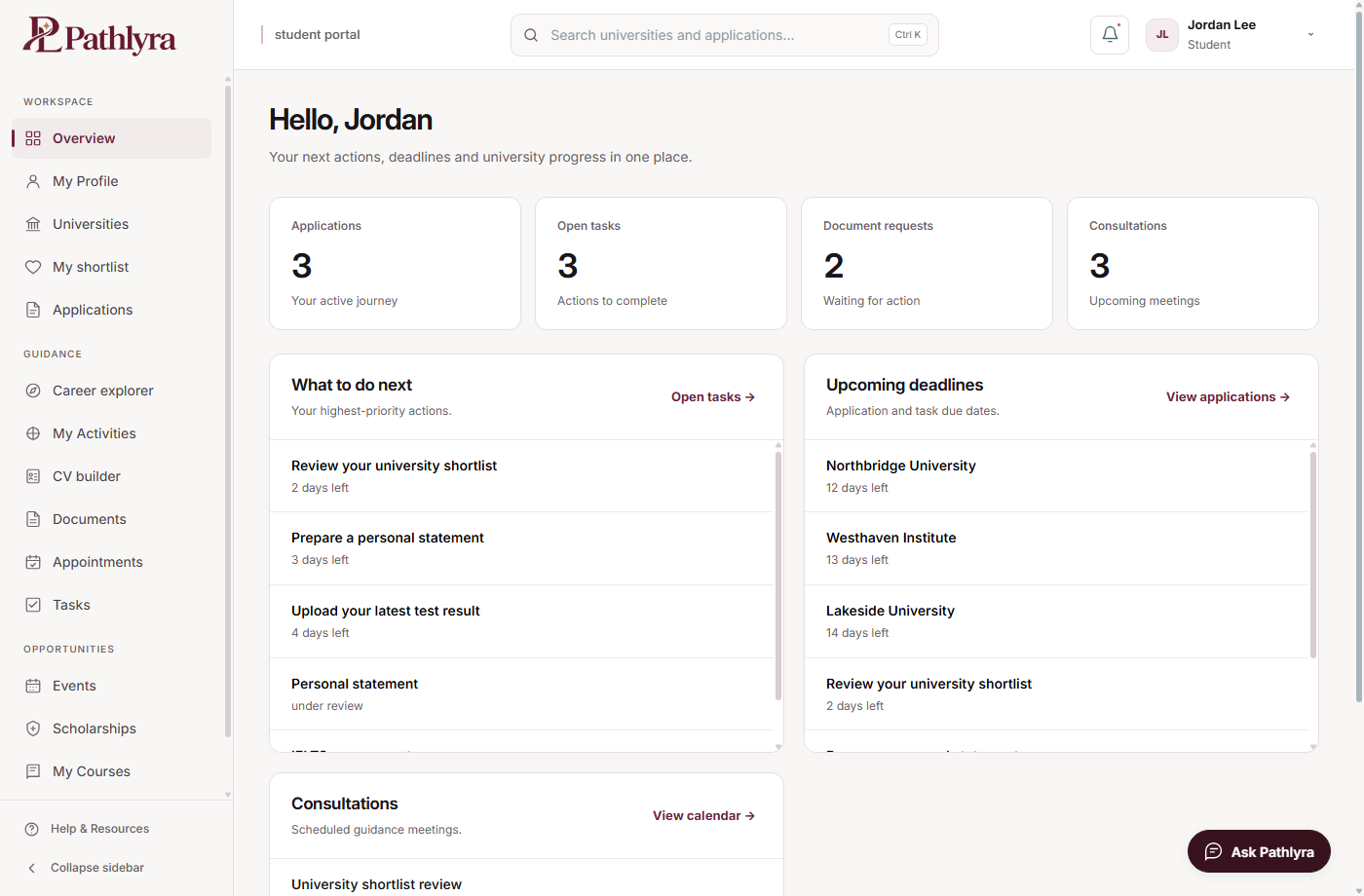This screenshot has height=896, width=1364.
Task: Click the Scholarships shield icon
Action: pos(33,728)
